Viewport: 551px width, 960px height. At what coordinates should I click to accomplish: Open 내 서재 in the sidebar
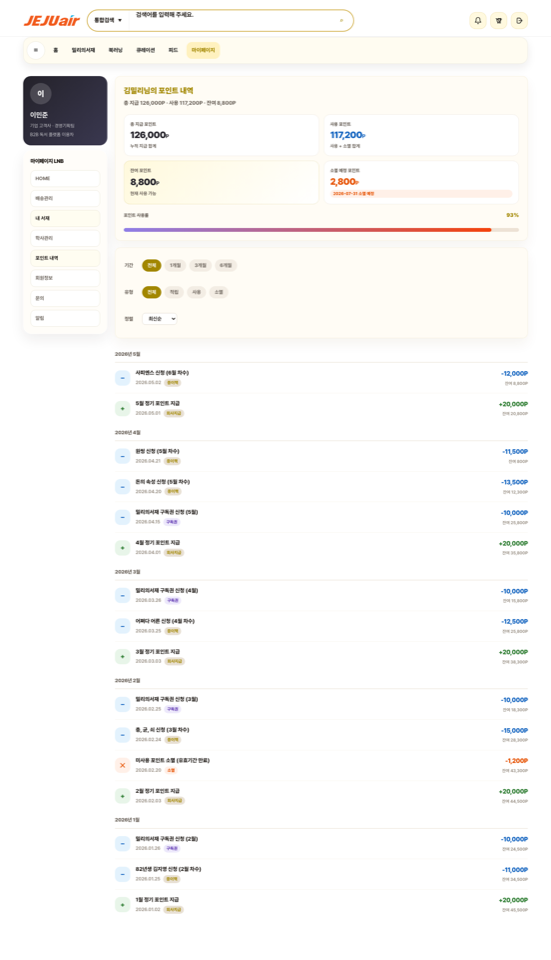pyautogui.click(x=65, y=218)
